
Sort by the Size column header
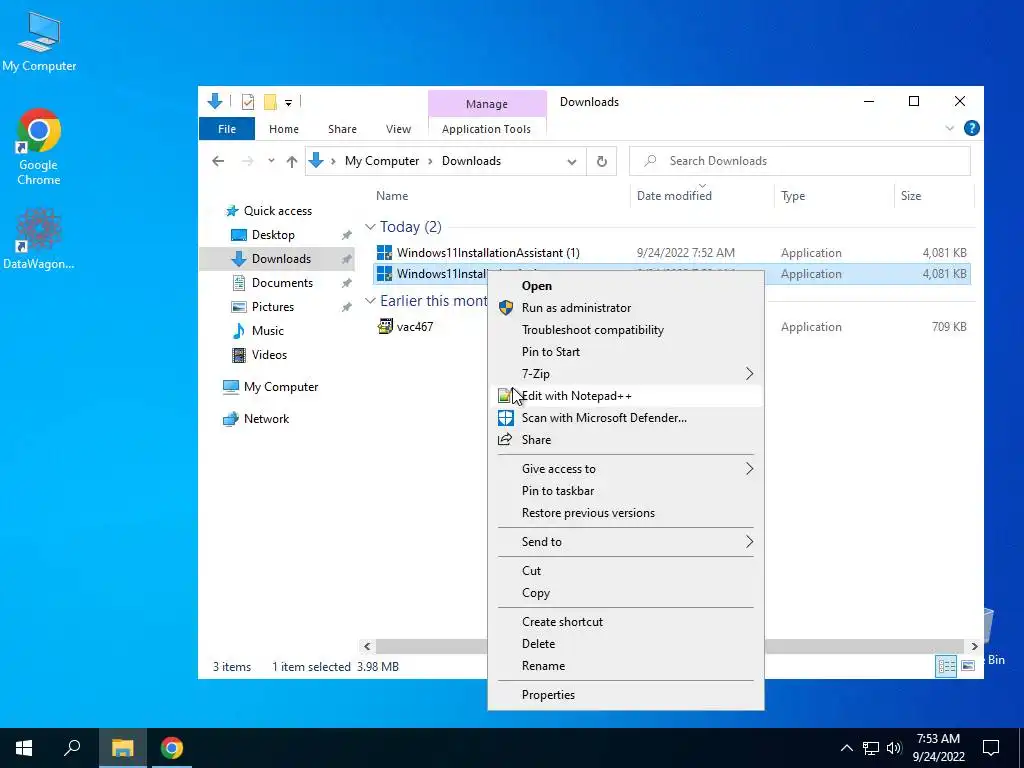point(911,196)
